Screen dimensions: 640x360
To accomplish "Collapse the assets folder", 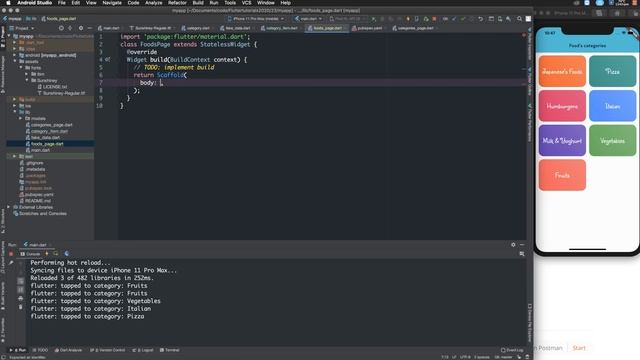I will (x=15, y=61).
